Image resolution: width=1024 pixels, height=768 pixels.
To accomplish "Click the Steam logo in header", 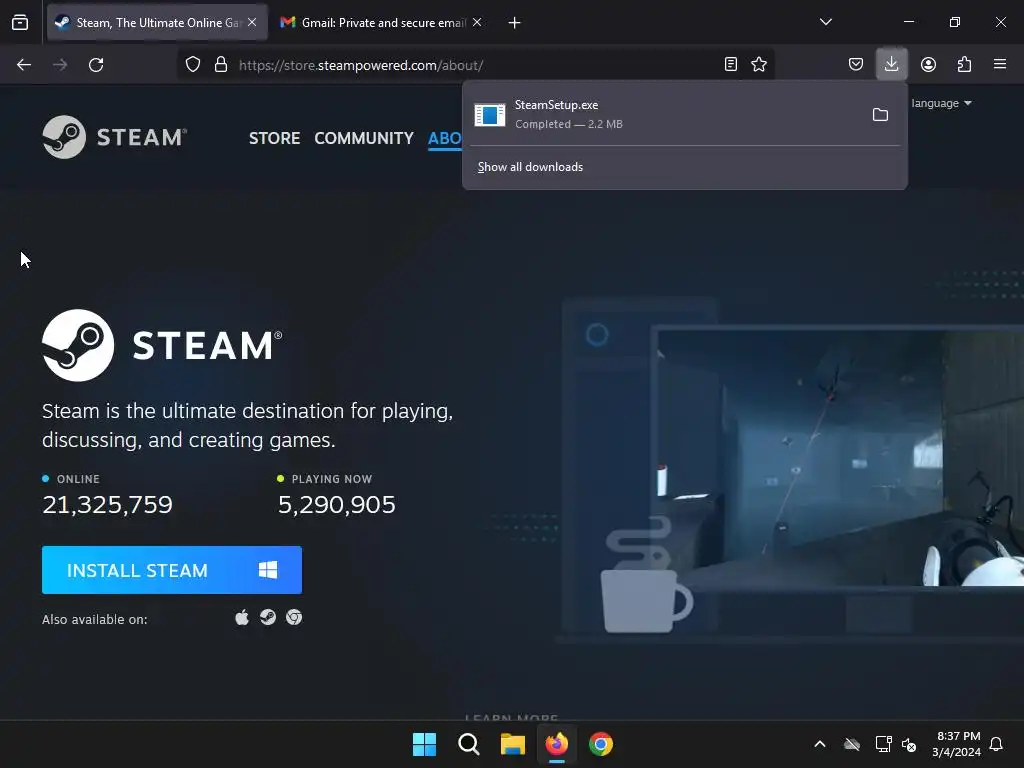I will click(115, 137).
